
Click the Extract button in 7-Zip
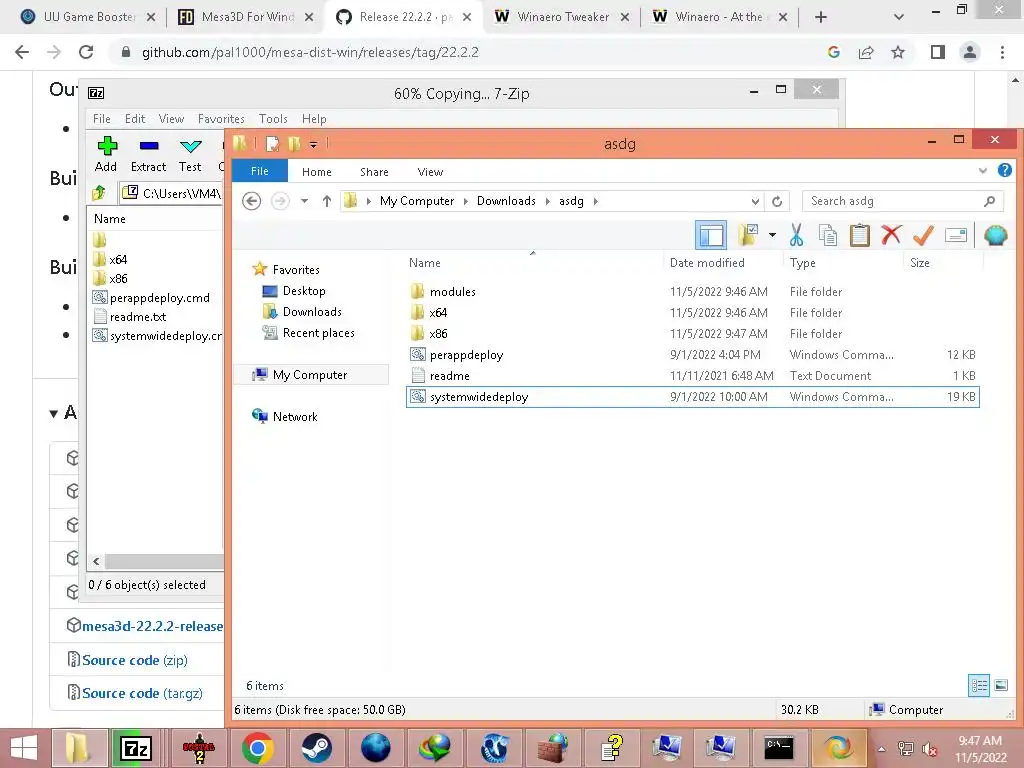coord(148,154)
